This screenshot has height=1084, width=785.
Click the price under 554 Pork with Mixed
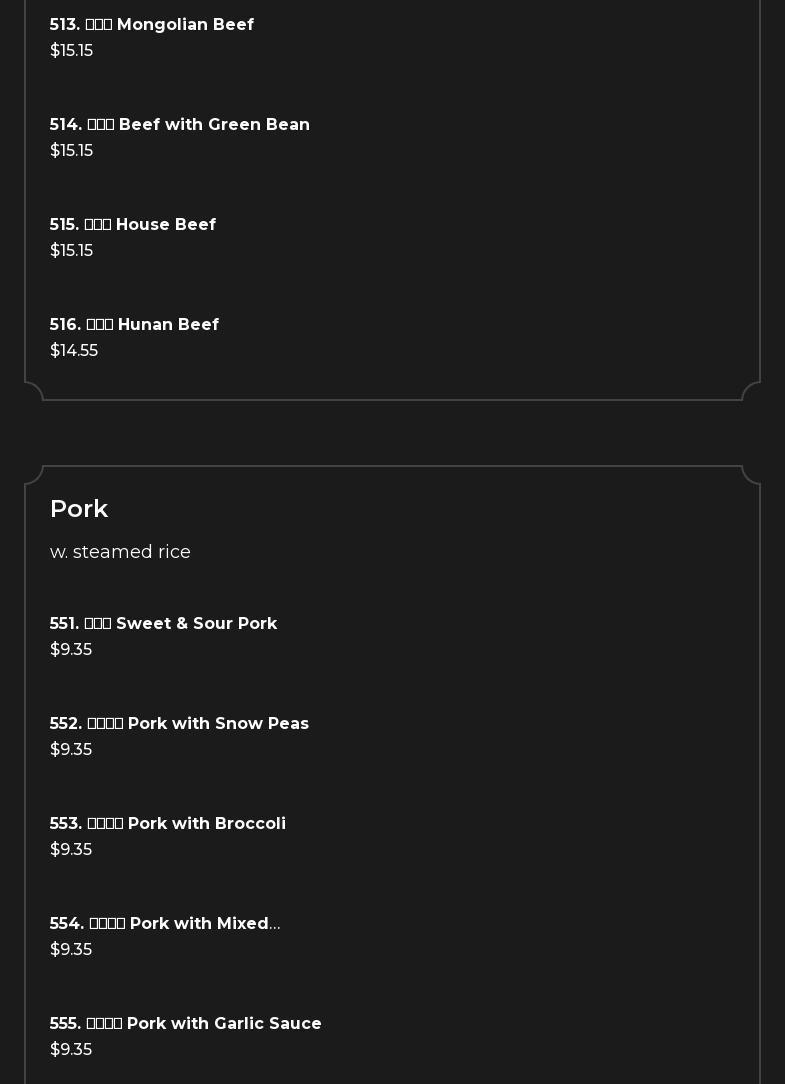[71, 949]
